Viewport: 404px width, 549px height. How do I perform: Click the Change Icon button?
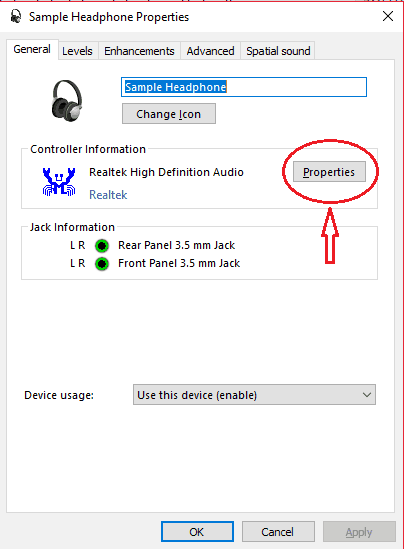click(169, 114)
